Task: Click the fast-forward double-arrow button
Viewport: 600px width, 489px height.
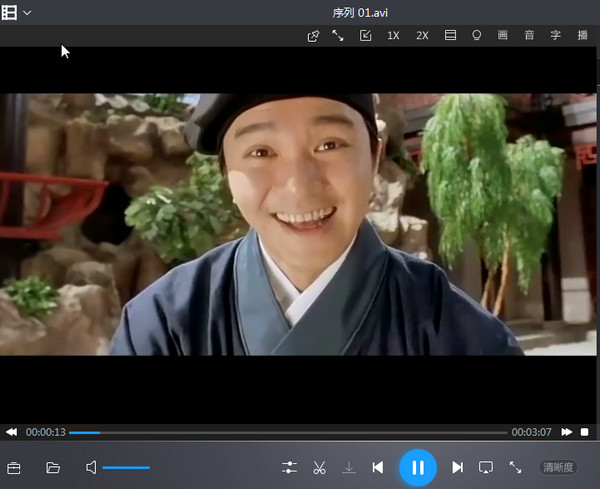Action: (x=567, y=432)
